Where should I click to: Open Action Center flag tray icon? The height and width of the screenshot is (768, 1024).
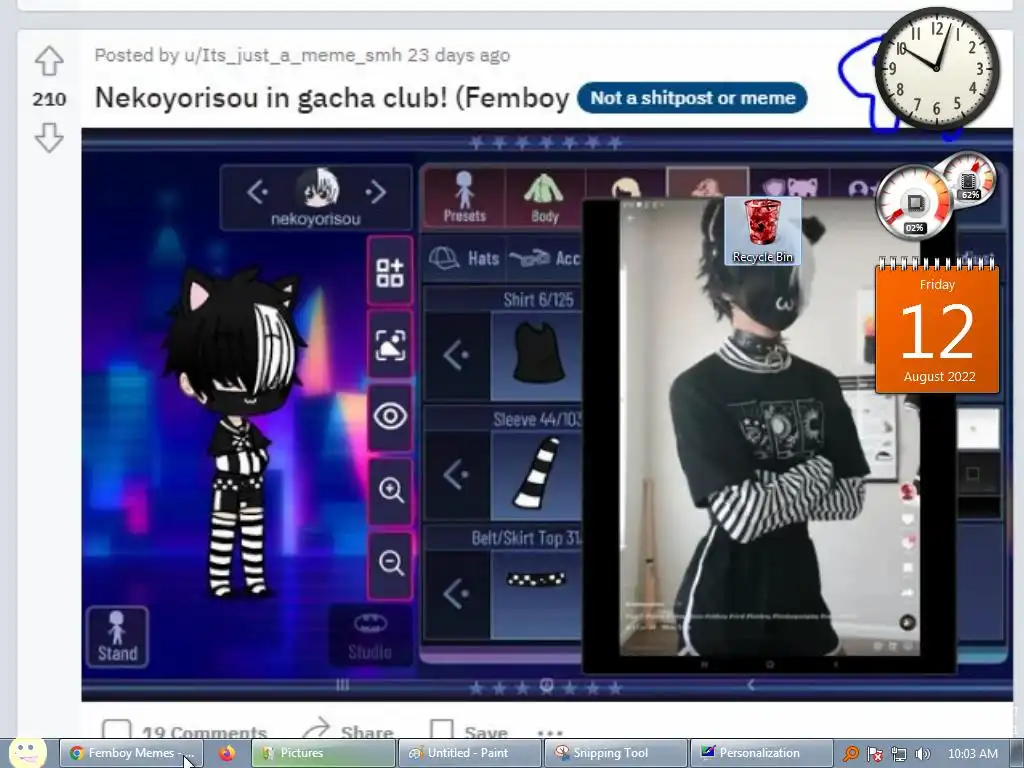coord(874,754)
